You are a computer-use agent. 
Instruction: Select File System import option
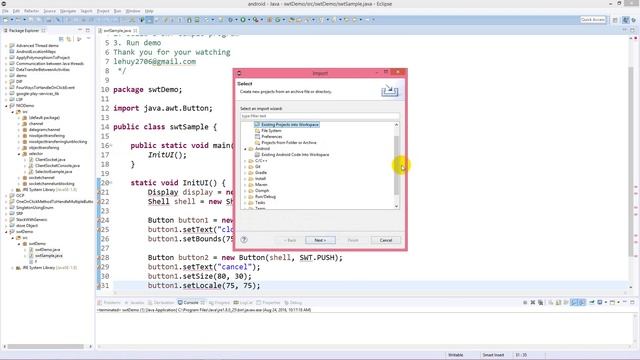coord(271,131)
